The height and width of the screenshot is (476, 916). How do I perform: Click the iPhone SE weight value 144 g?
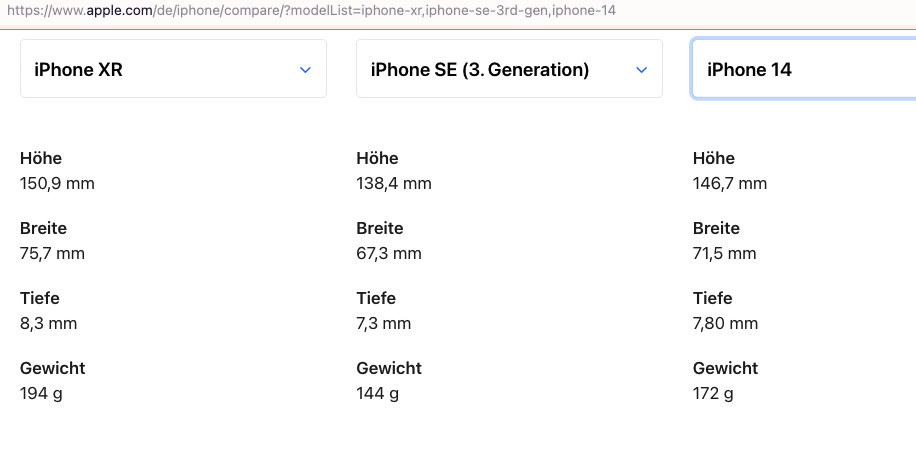point(378,394)
